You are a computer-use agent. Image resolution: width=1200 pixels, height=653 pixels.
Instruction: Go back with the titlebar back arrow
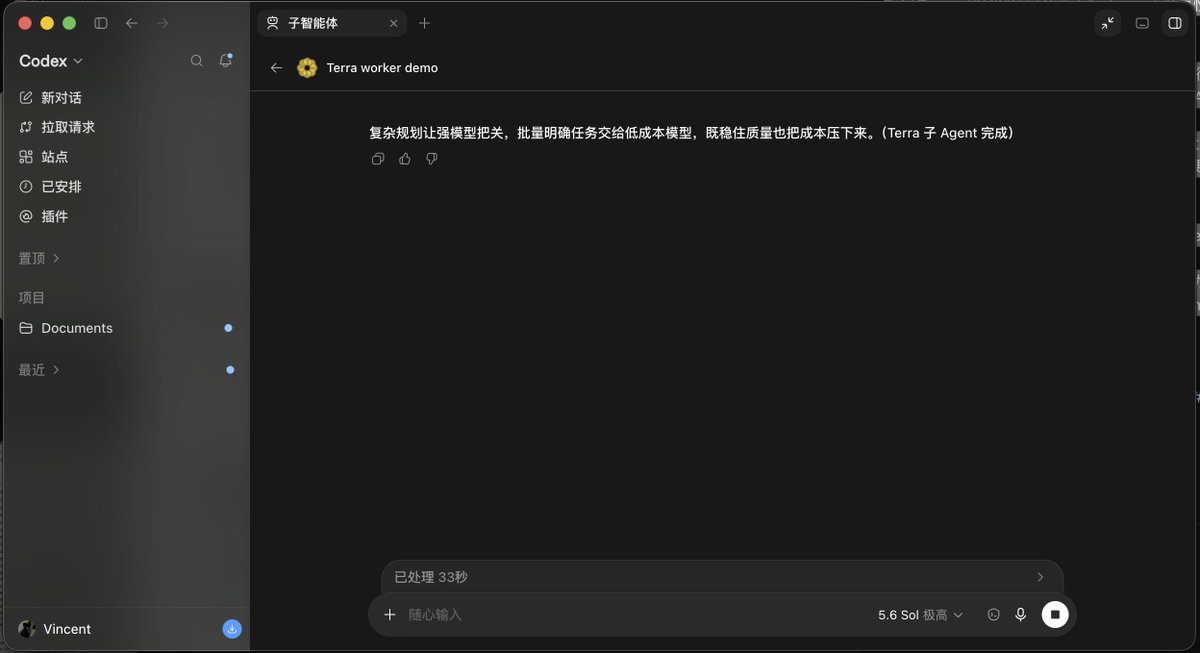(132, 23)
